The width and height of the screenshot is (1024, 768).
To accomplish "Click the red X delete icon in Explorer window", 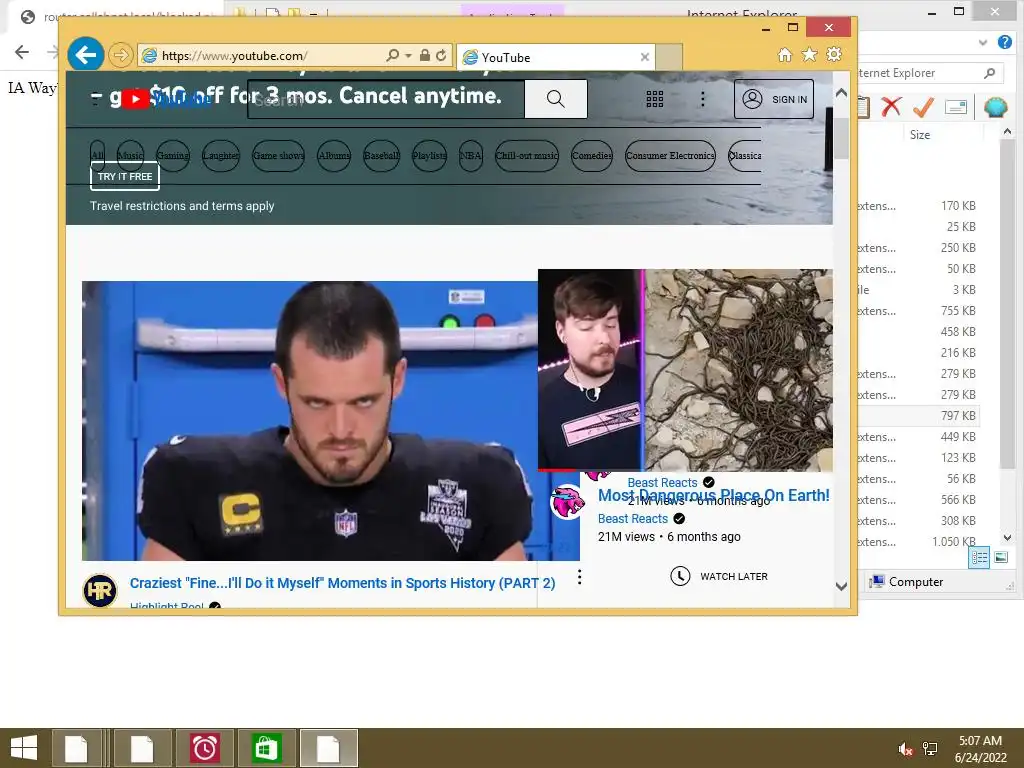I will (891, 106).
